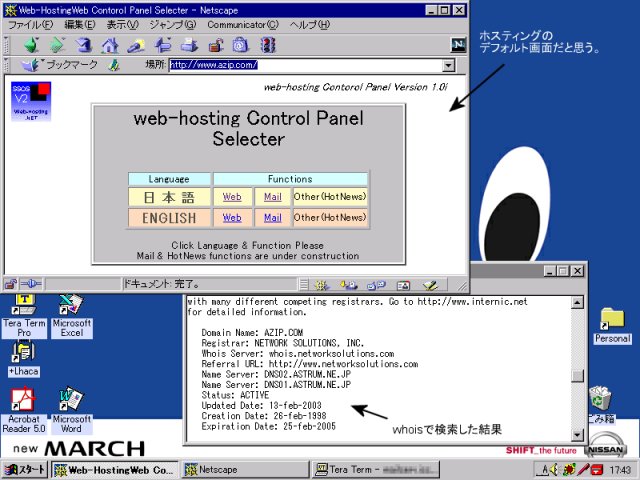
Task: Follow the Mail link in the ENGLISH row
Action: click(273, 218)
